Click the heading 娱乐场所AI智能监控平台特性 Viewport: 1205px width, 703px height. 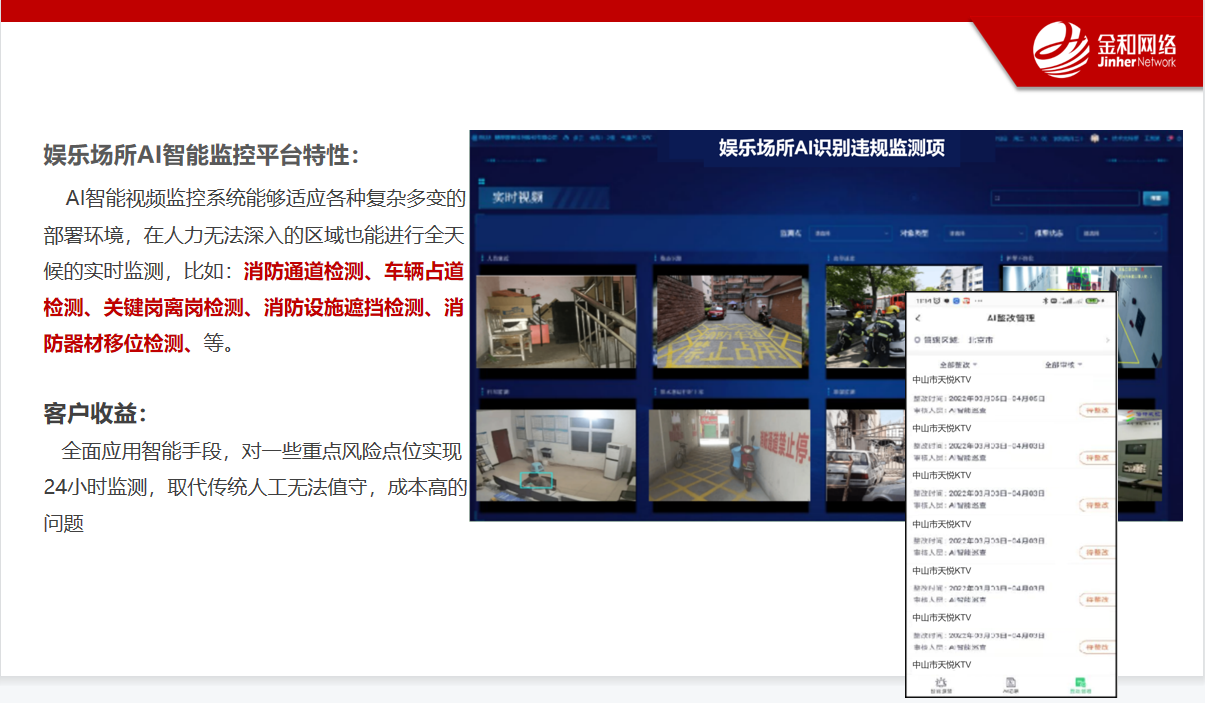point(201,156)
